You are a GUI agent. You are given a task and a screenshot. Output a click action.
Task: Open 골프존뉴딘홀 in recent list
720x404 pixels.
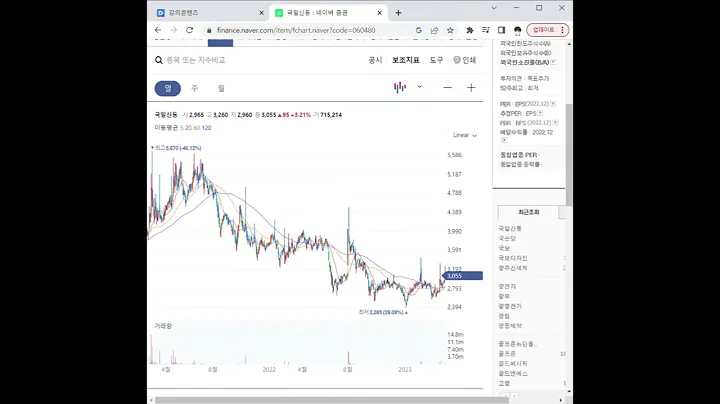[x=518, y=344]
